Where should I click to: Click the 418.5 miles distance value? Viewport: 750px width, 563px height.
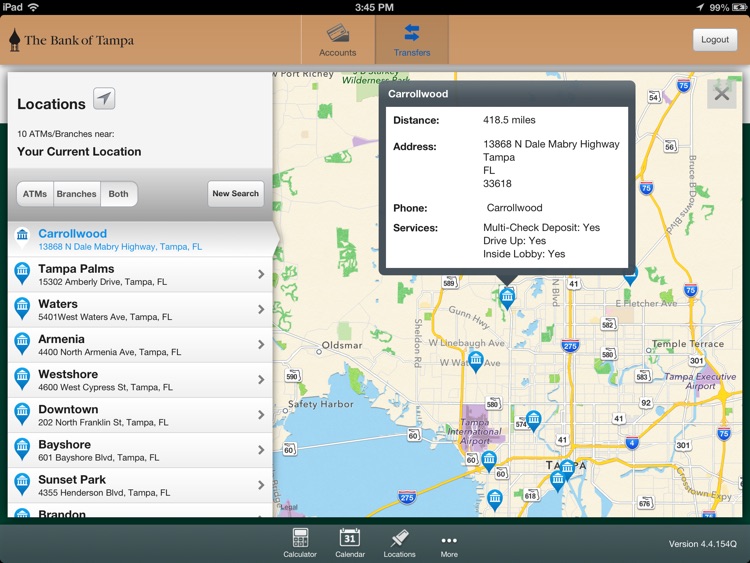tap(509, 120)
